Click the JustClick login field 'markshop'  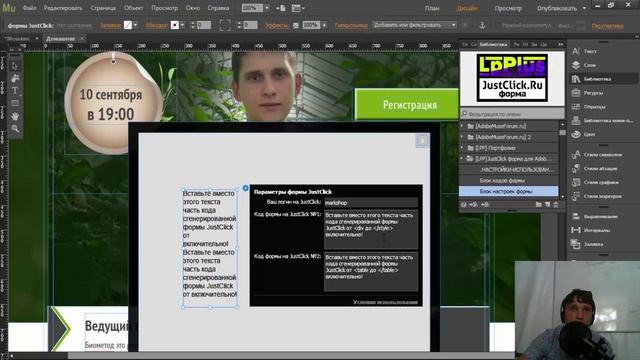[371, 202]
